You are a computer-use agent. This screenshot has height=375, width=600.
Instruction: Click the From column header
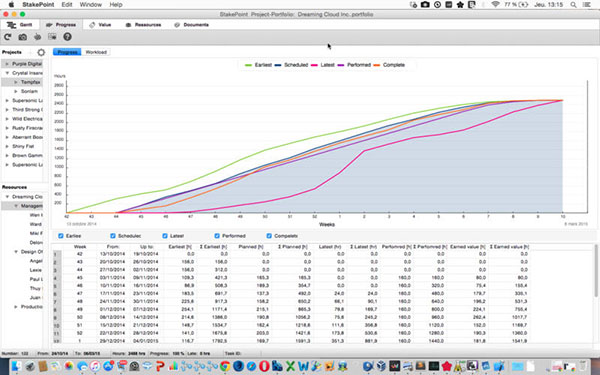click(113, 246)
